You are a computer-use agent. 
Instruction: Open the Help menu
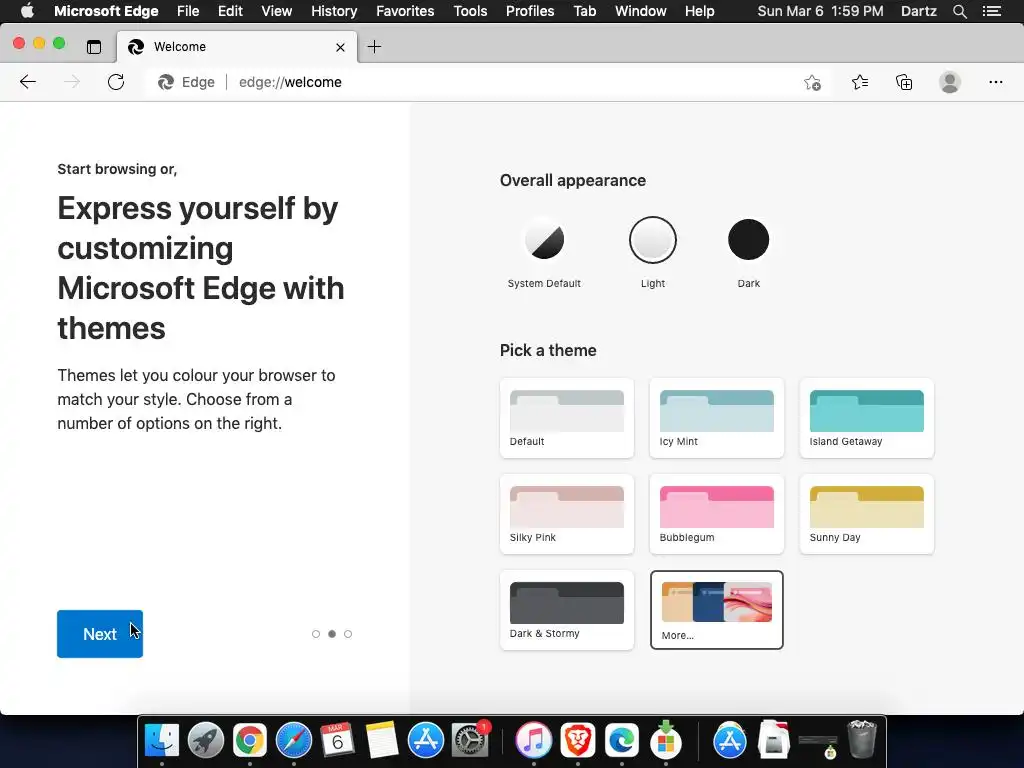pyautogui.click(x=699, y=11)
